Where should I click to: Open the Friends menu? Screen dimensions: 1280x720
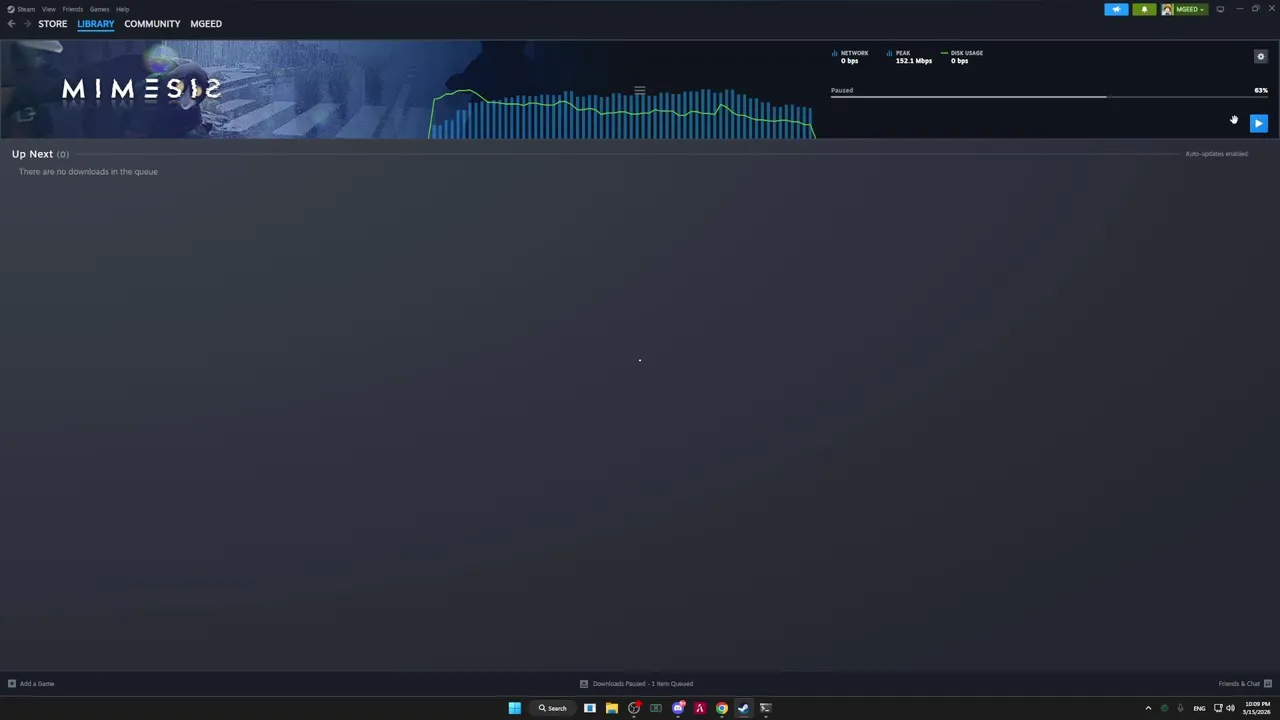coord(72,9)
